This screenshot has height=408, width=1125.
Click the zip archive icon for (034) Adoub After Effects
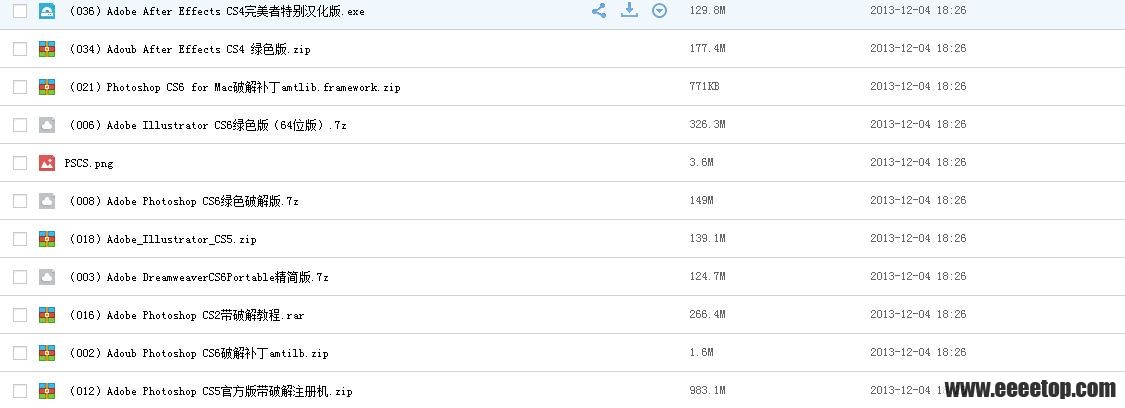pyautogui.click(x=47, y=49)
